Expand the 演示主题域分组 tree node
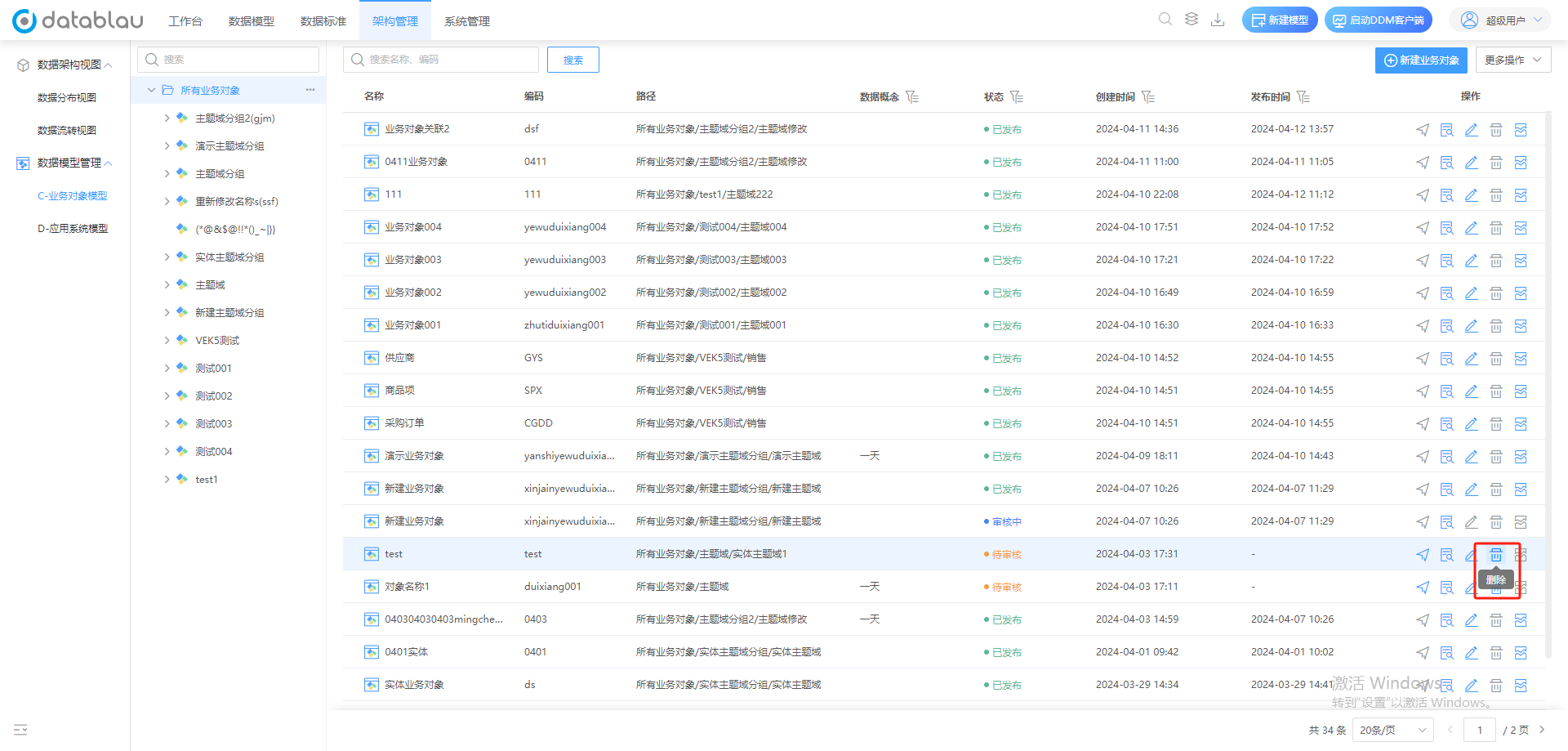The height and width of the screenshot is (751, 1568). pyautogui.click(x=167, y=146)
